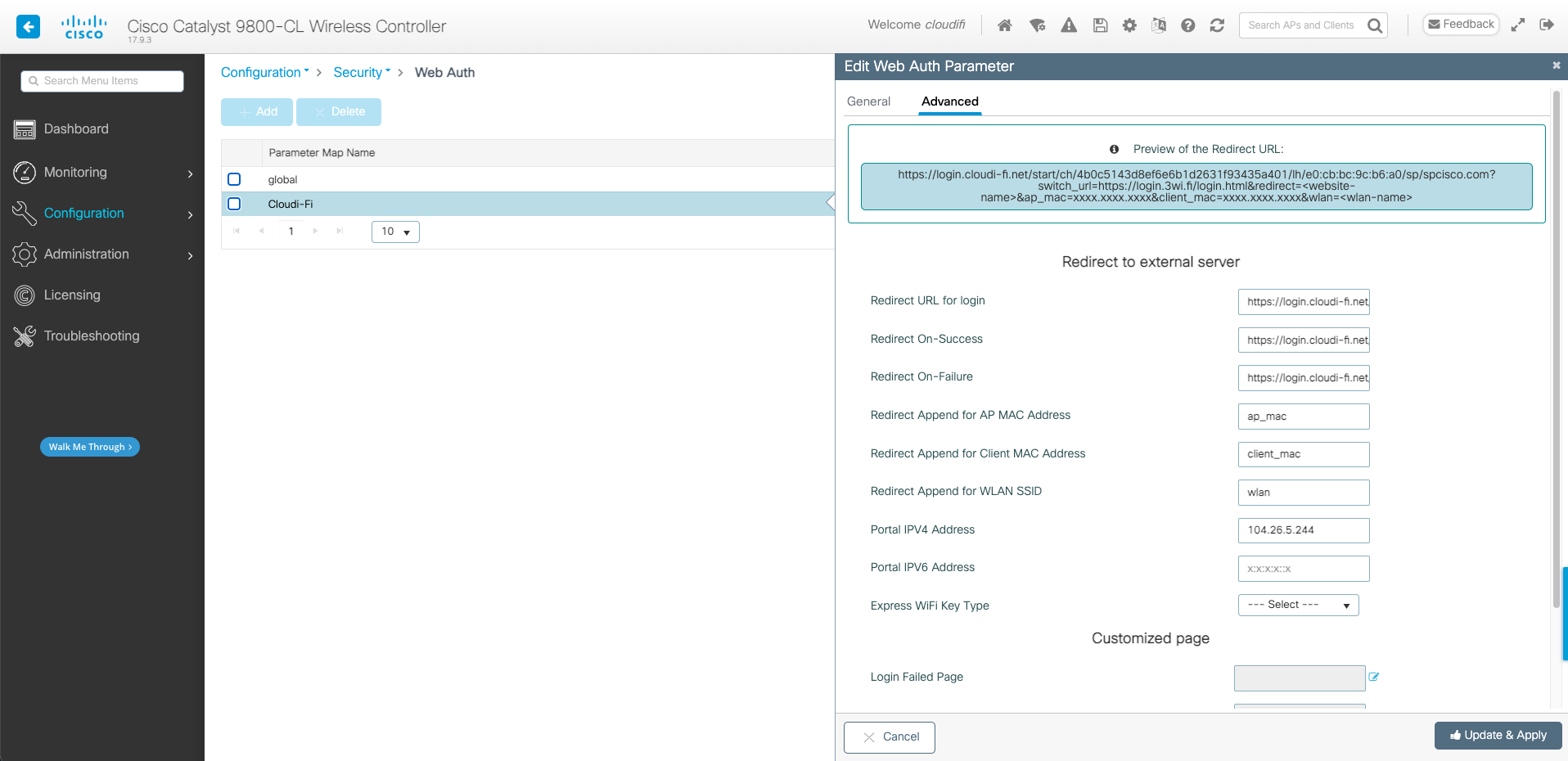Click the back arrow icon in header

tap(28, 26)
